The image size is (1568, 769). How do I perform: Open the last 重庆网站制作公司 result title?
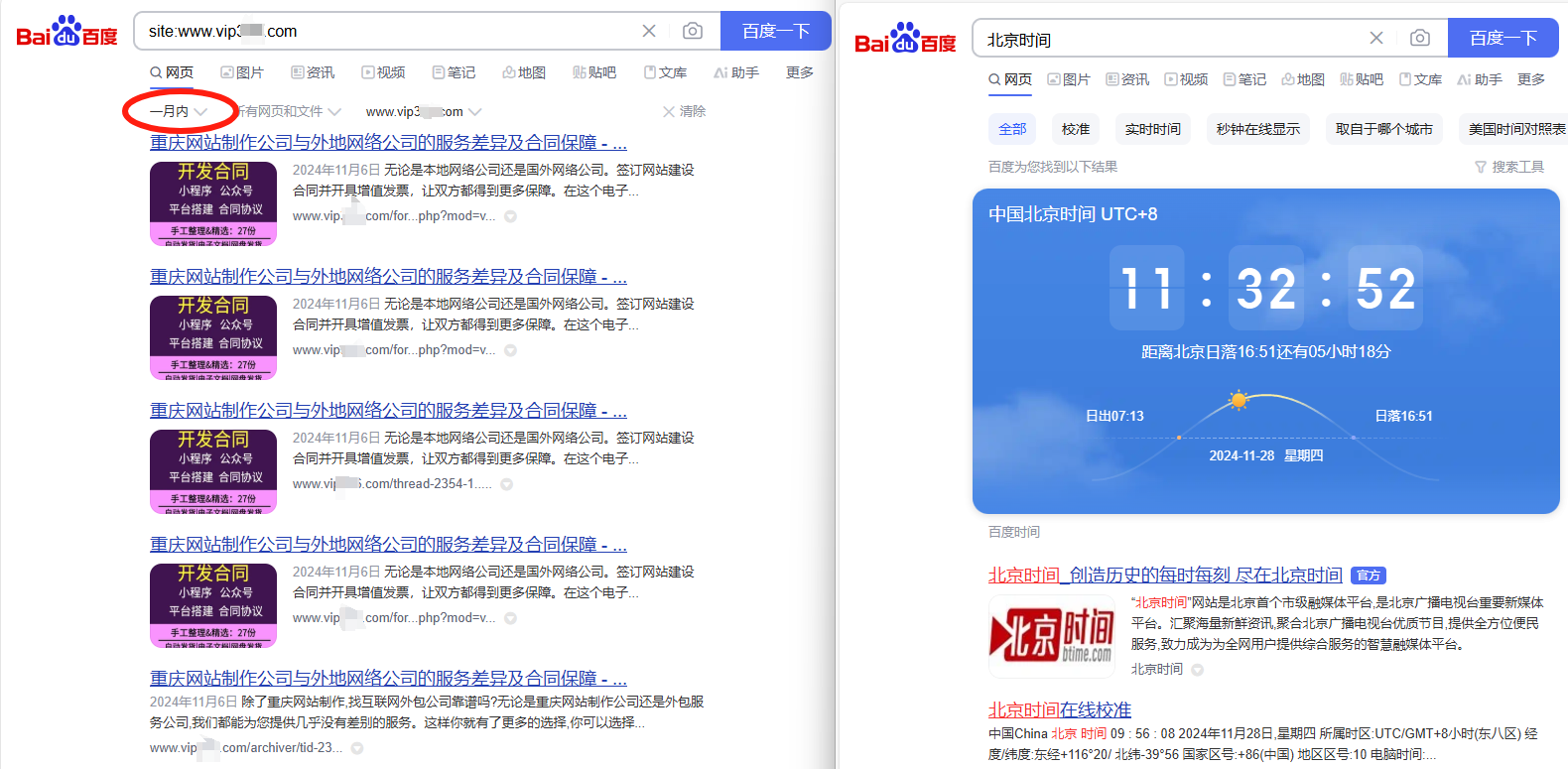388,678
